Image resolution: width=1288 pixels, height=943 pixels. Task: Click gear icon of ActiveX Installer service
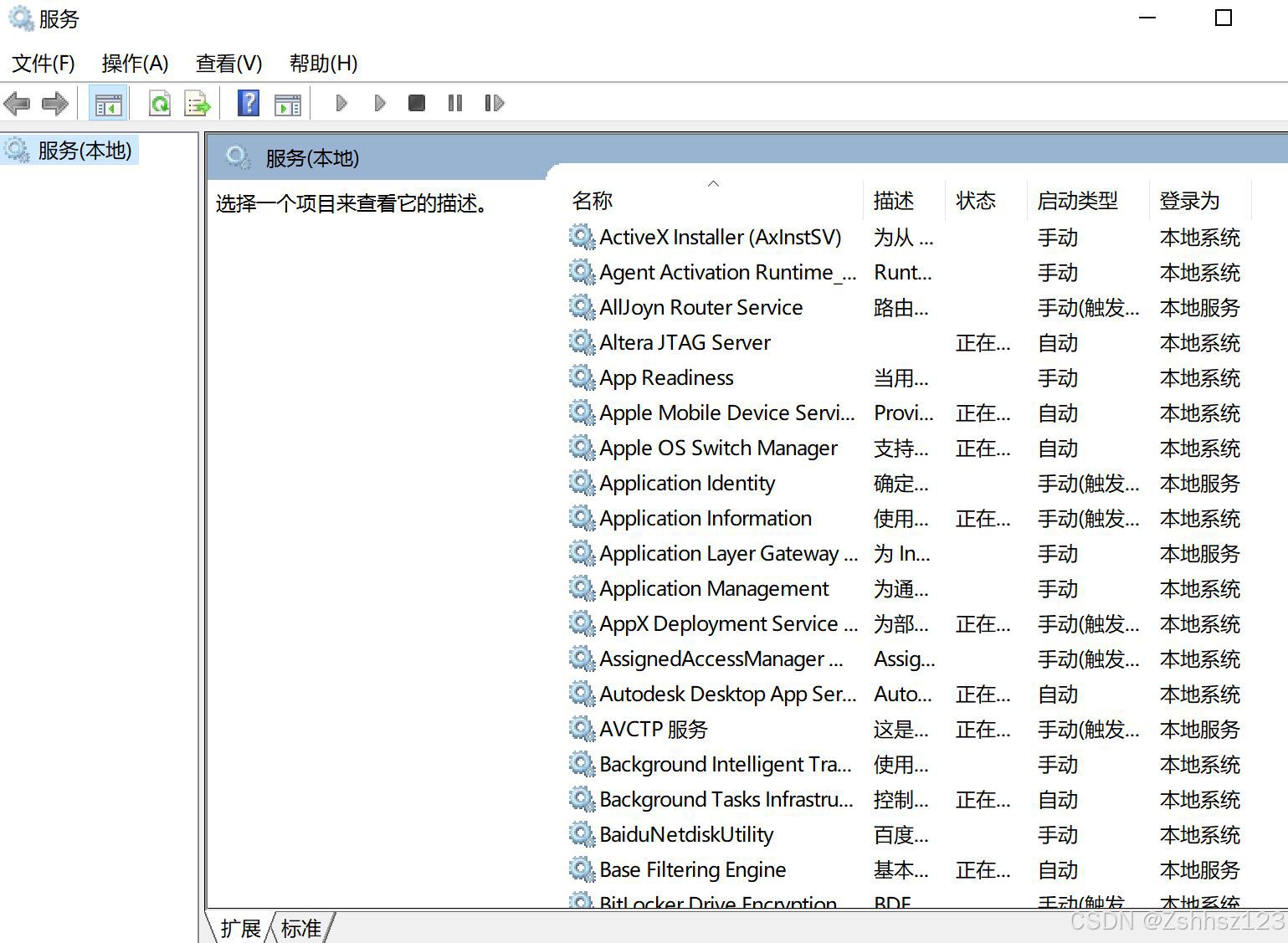pos(582,237)
